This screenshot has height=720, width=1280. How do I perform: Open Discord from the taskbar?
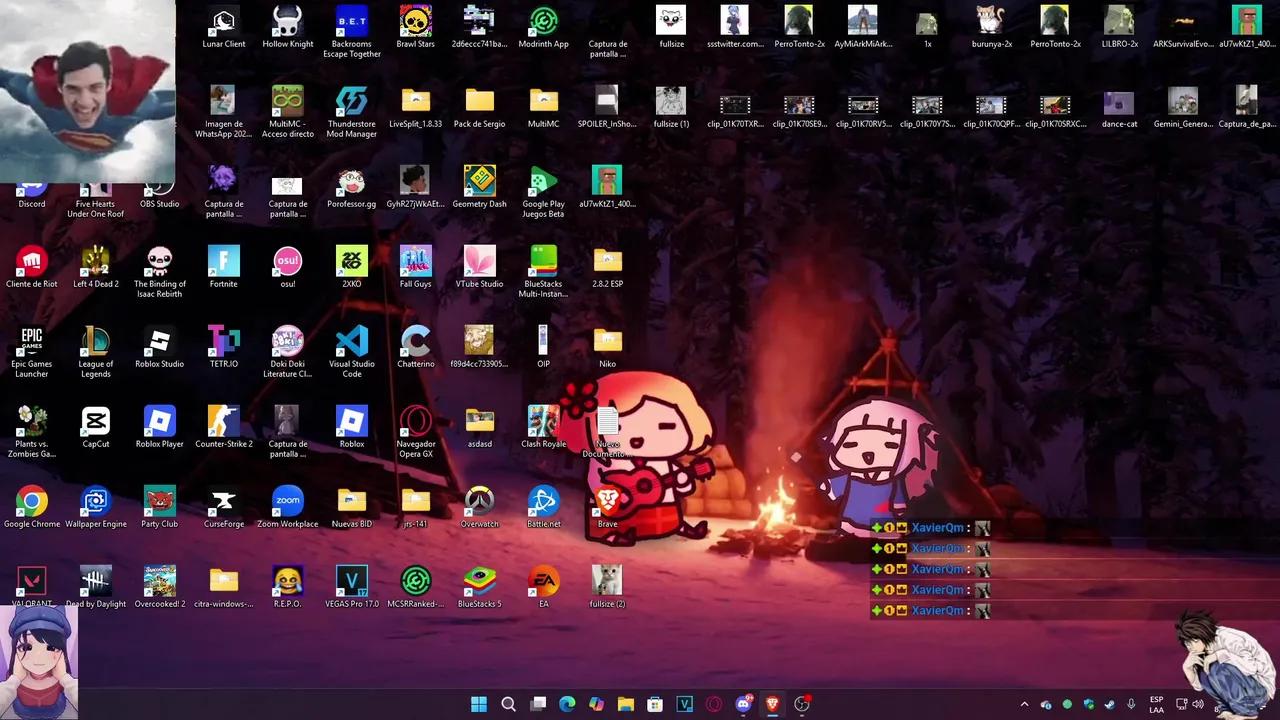(x=744, y=704)
